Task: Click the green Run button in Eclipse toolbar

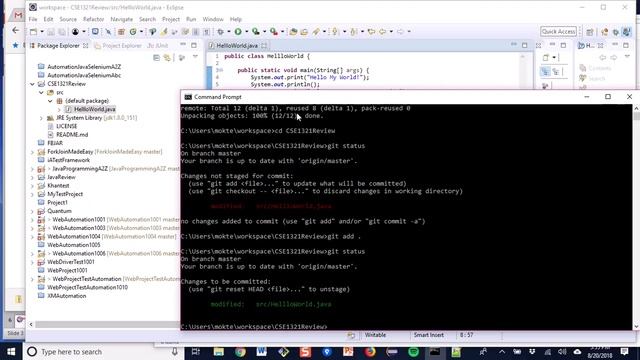Action: tap(238, 31)
